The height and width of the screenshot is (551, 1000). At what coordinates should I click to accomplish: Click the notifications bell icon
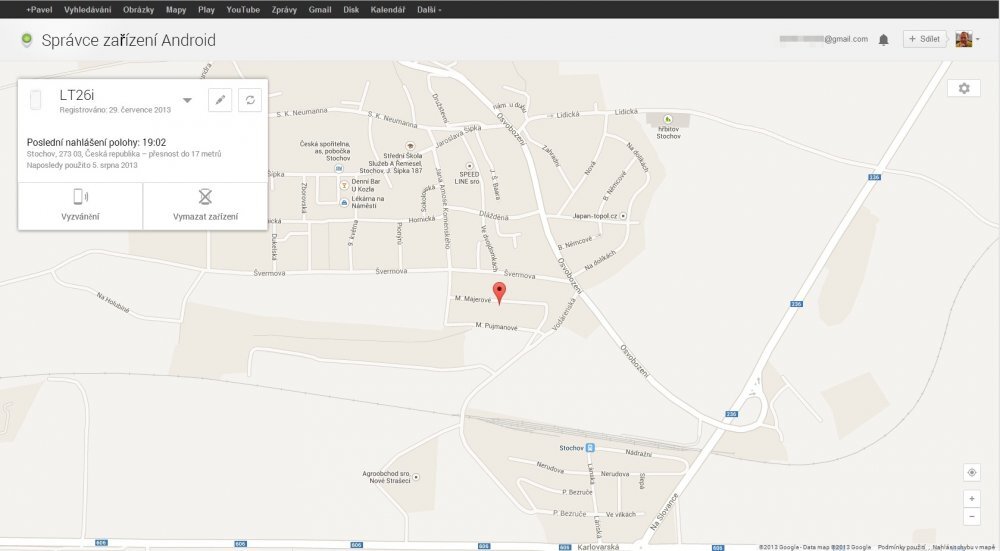[883, 40]
